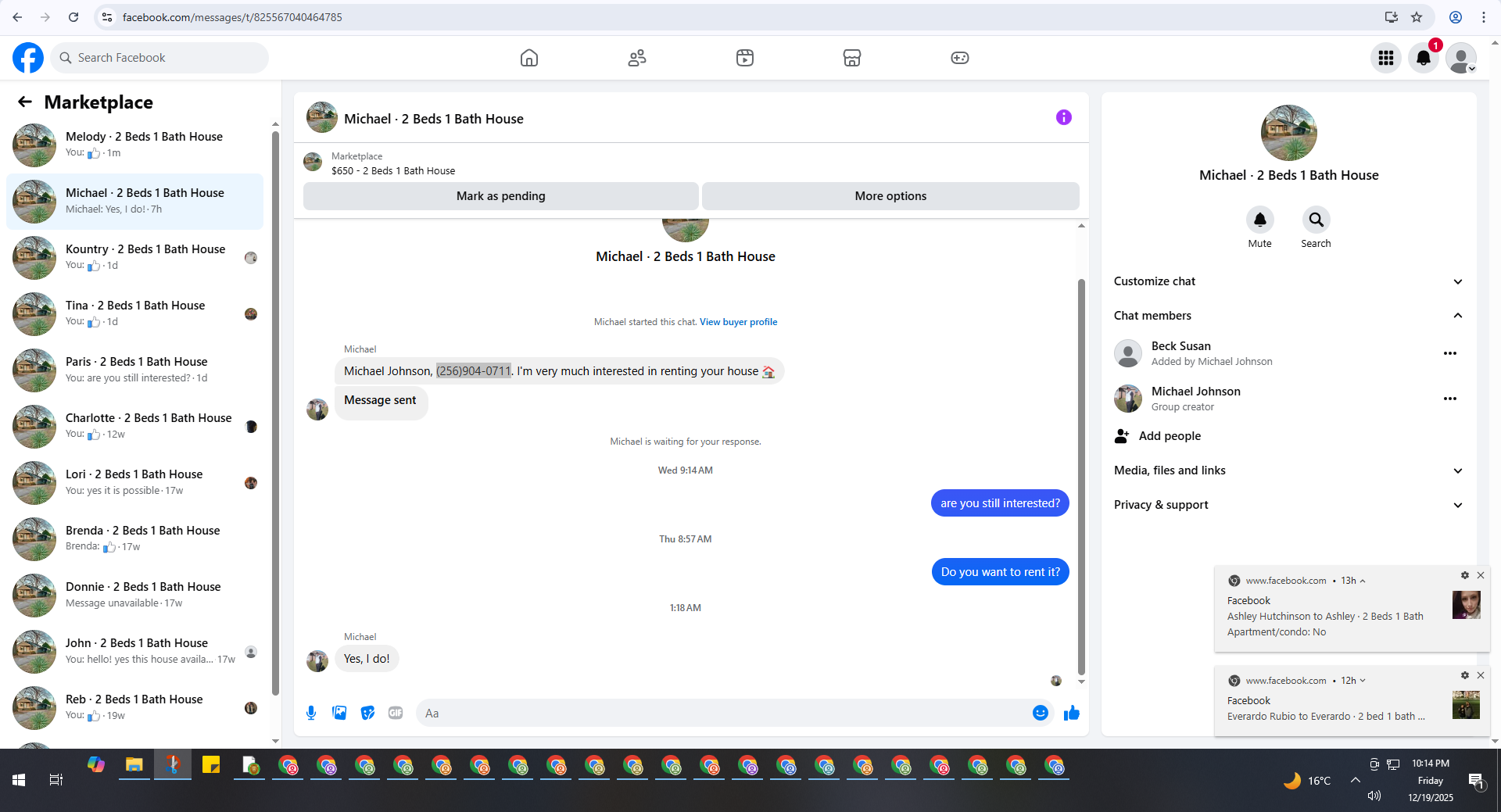Open File Explorer from the taskbar

point(134,765)
